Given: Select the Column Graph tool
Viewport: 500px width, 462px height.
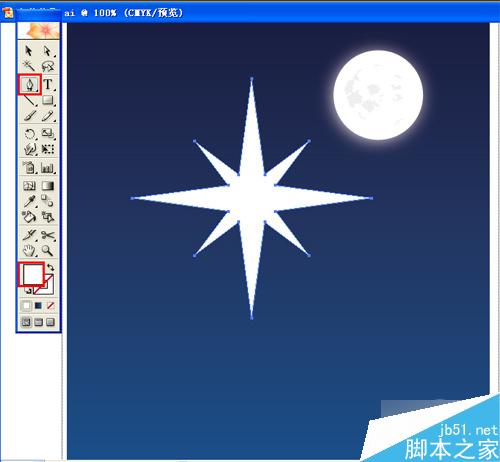Looking at the screenshot, I should tap(48, 167).
